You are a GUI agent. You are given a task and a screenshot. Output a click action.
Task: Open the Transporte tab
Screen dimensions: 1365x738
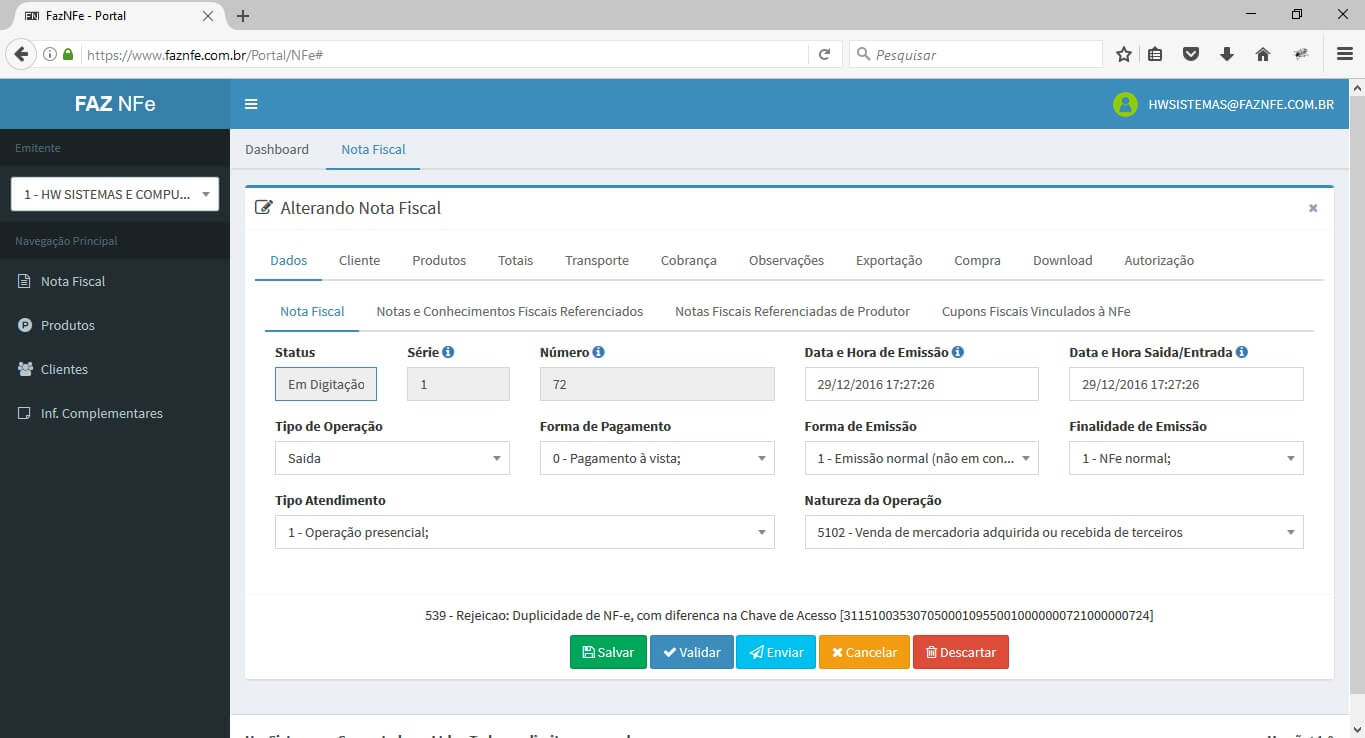tap(597, 260)
